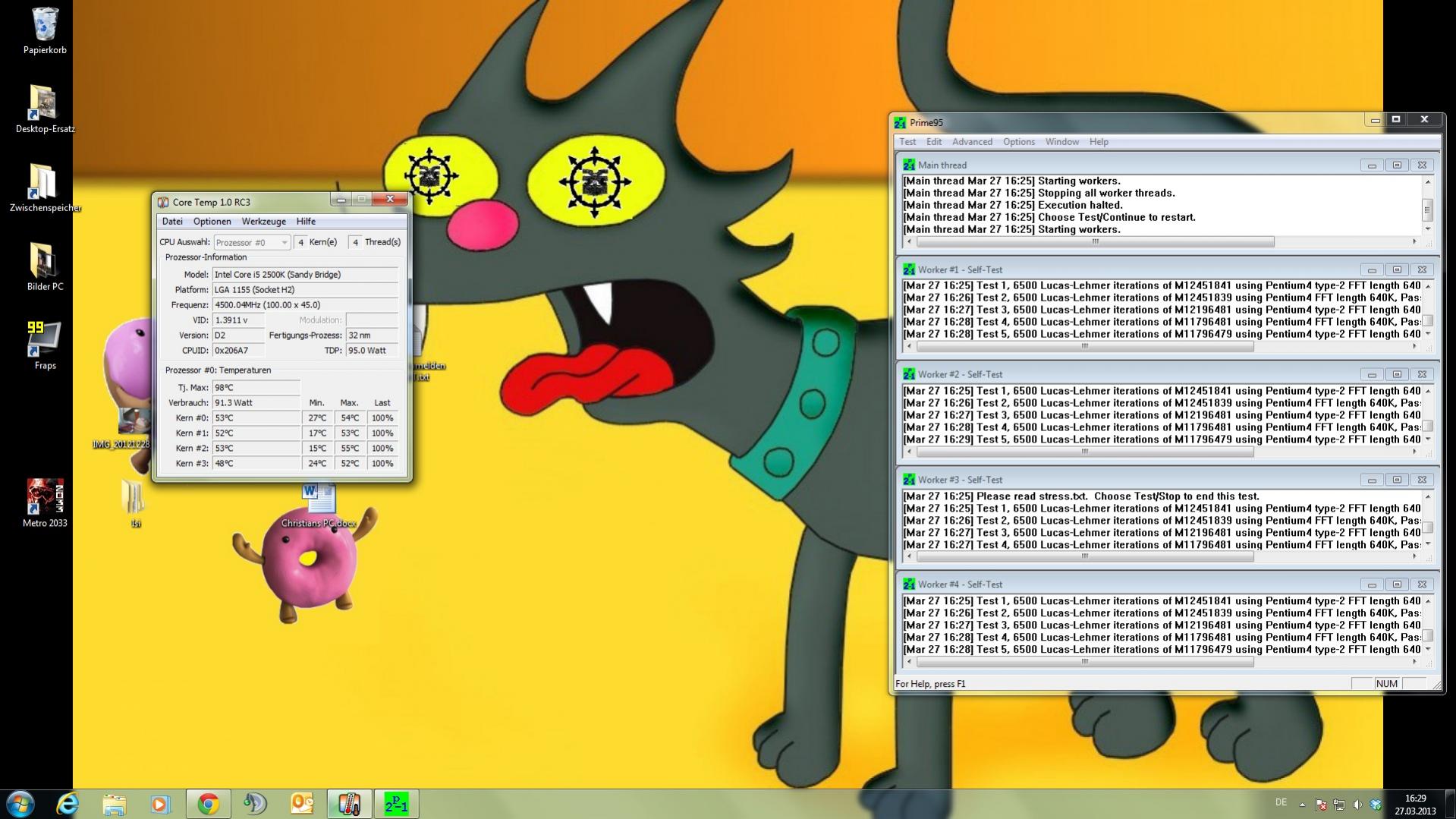
Task: Switch to Core Temp taskbar button
Action: click(x=349, y=804)
